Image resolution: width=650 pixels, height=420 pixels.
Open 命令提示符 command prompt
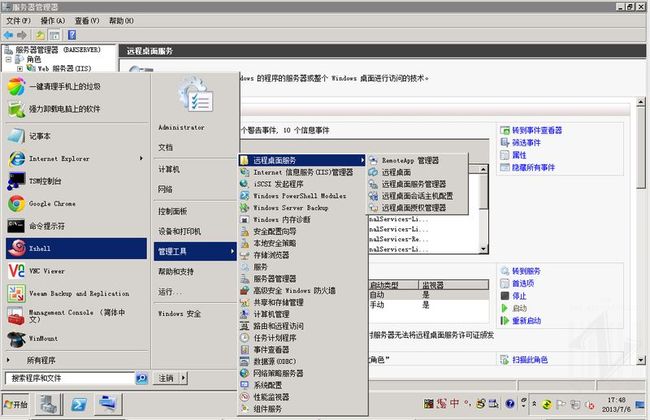(77, 226)
